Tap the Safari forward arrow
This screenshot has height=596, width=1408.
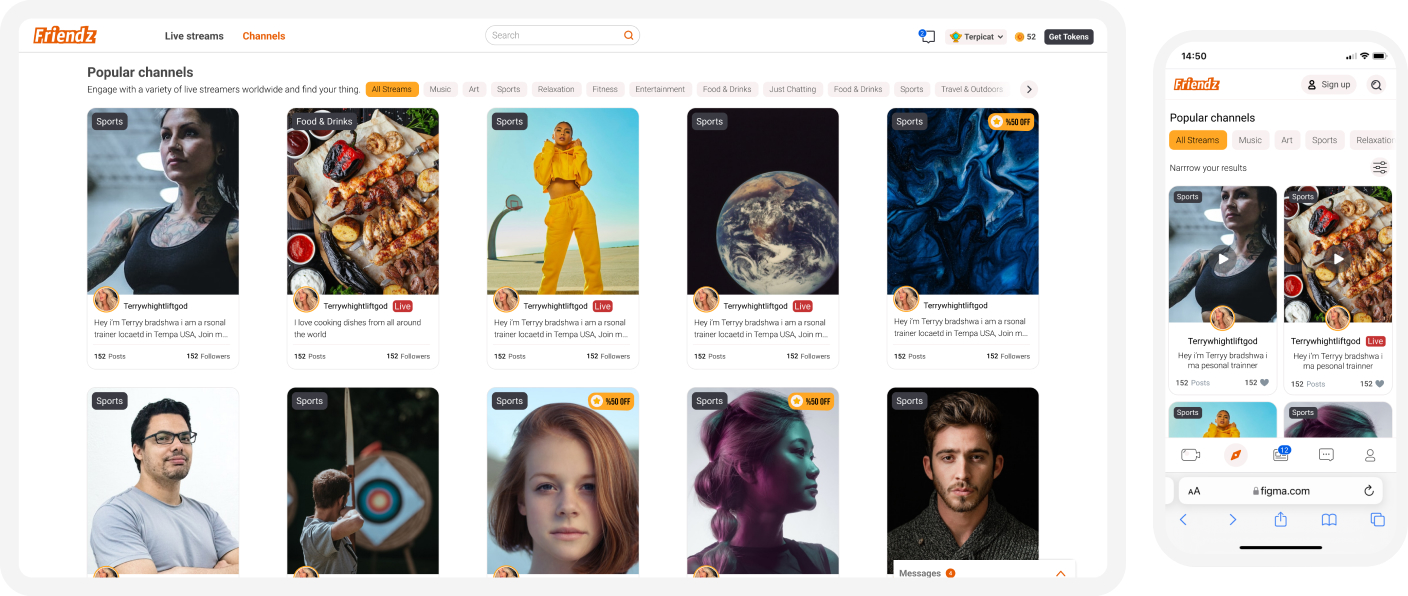point(1232,520)
